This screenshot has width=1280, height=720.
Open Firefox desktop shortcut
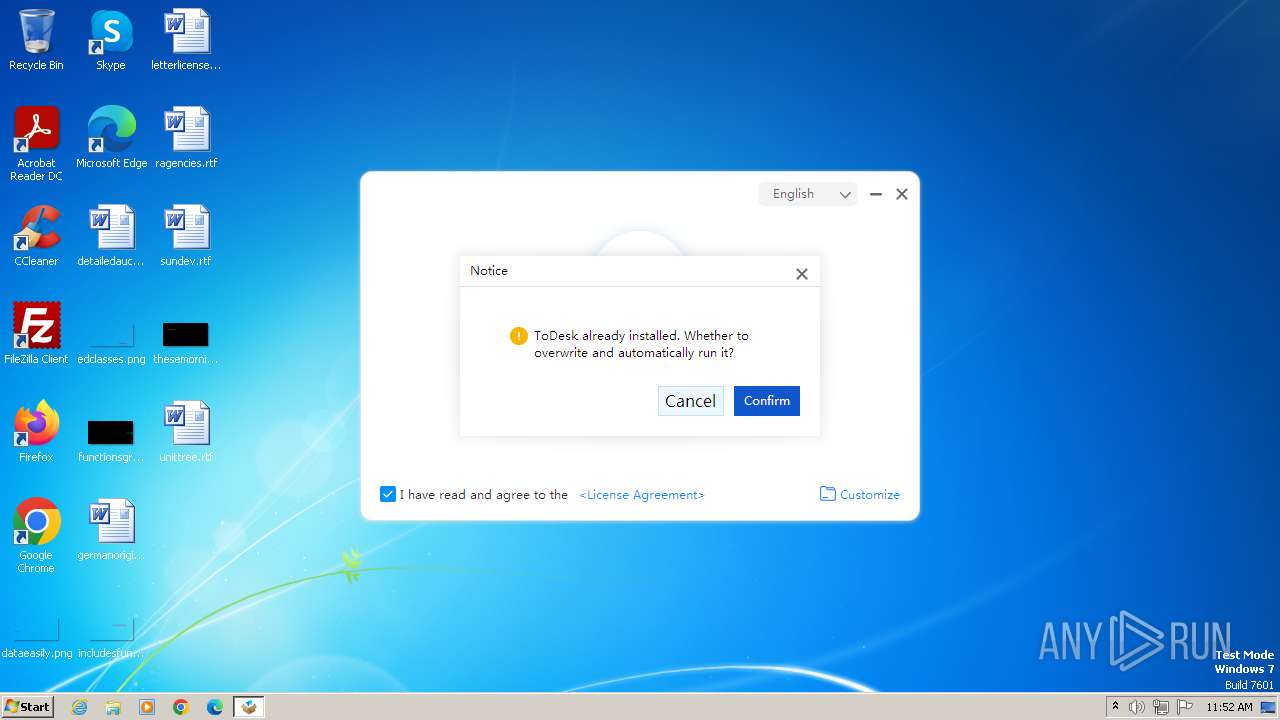click(36, 432)
